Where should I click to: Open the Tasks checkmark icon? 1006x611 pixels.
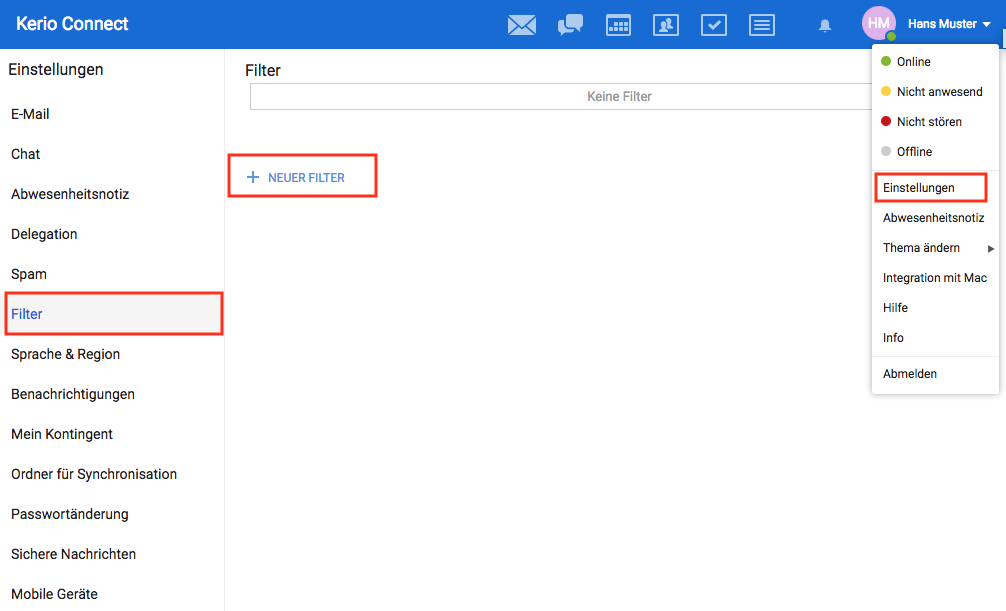click(x=714, y=25)
